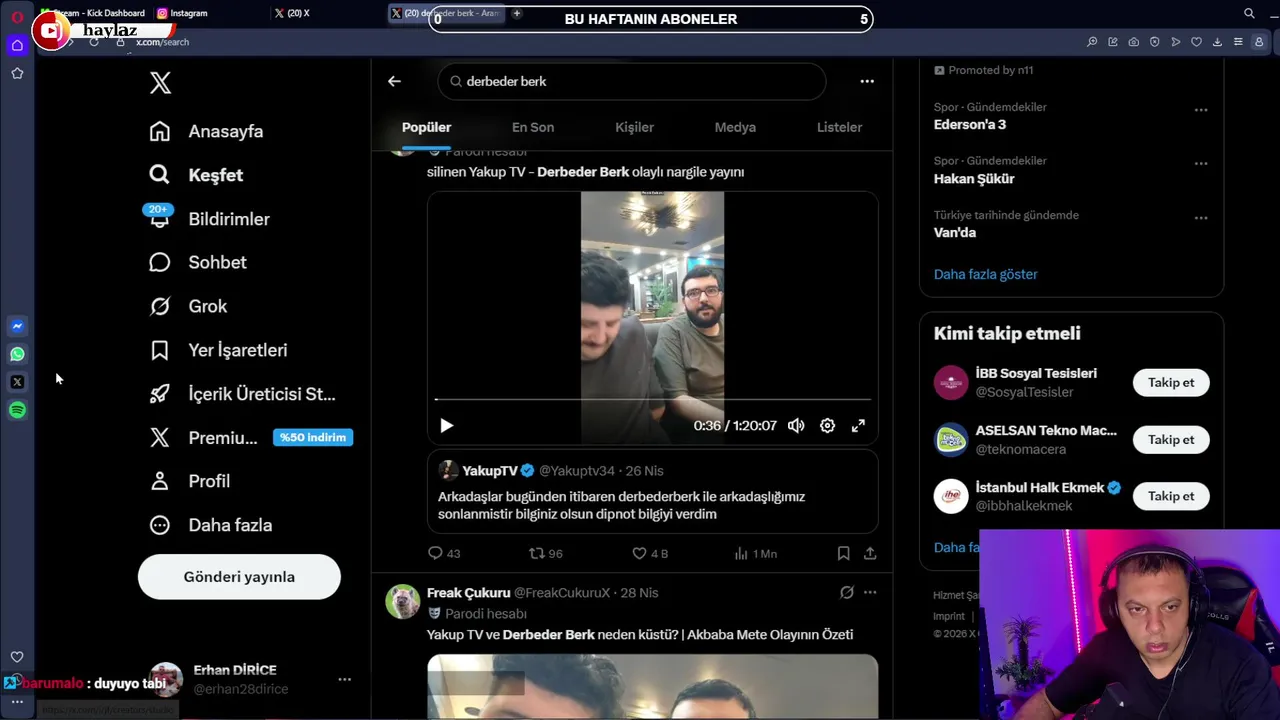Open Messenger in Opera sidebar
This screenshot has height=720, width=1280.
[x=17, y=326]
